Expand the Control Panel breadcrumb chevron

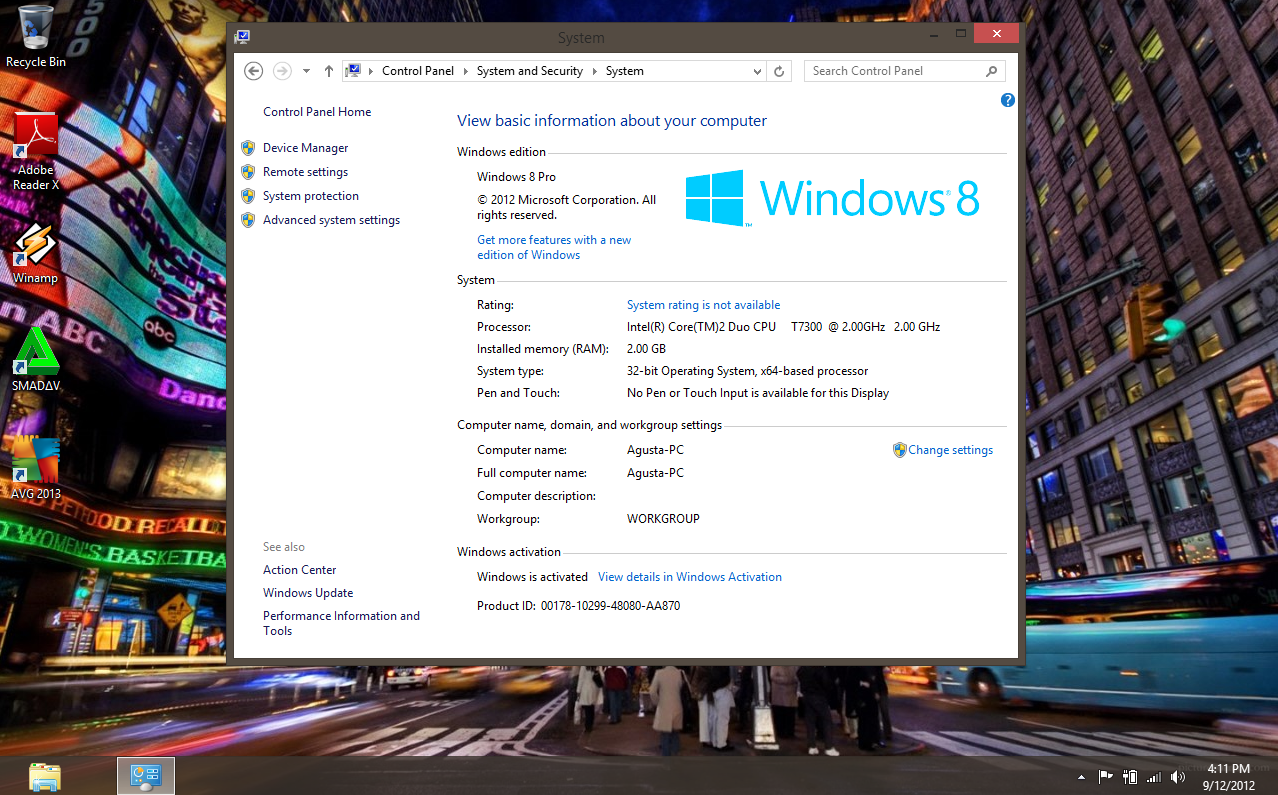466,71
